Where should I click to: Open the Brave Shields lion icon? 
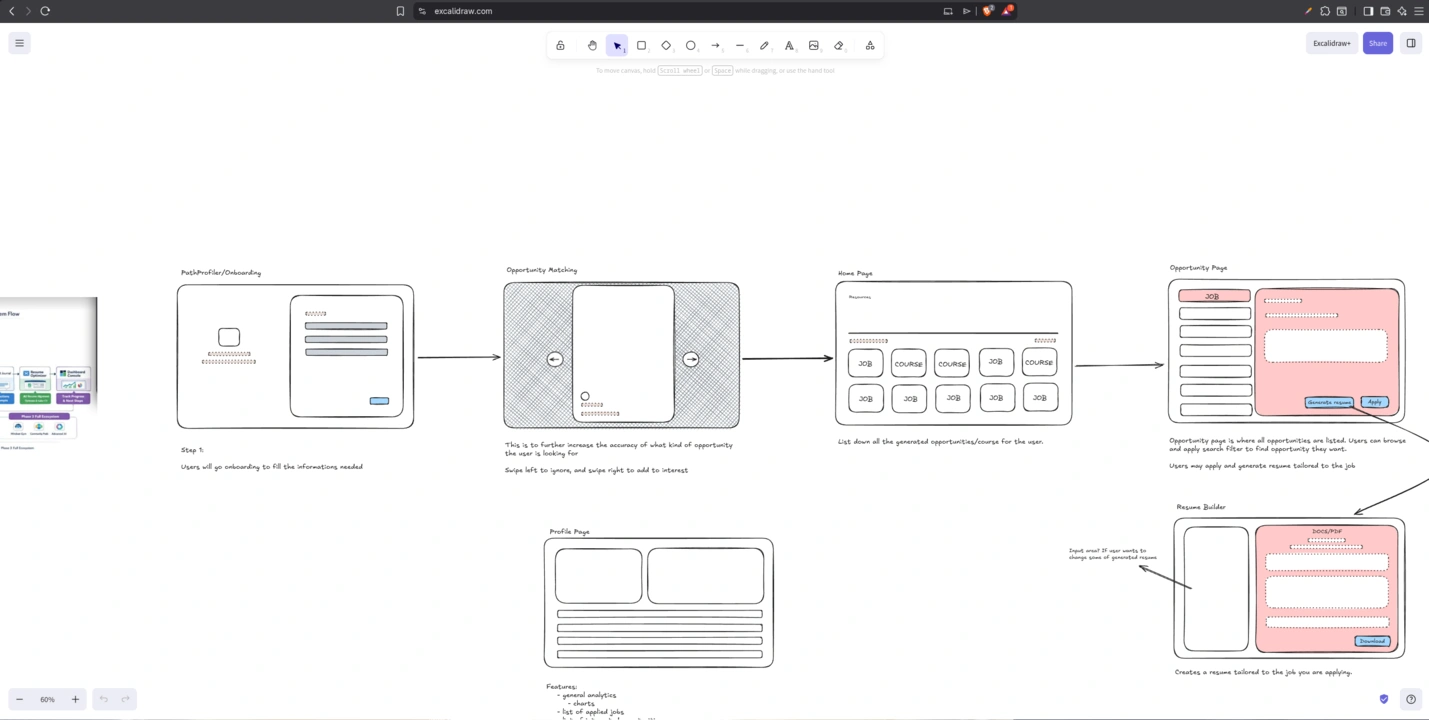point(987,11)
